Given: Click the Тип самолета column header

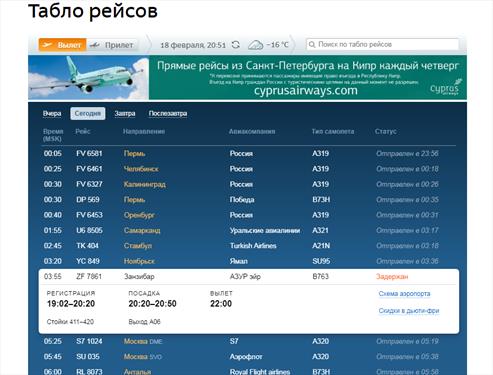Looking at the screenshot, I should point(333,131).
